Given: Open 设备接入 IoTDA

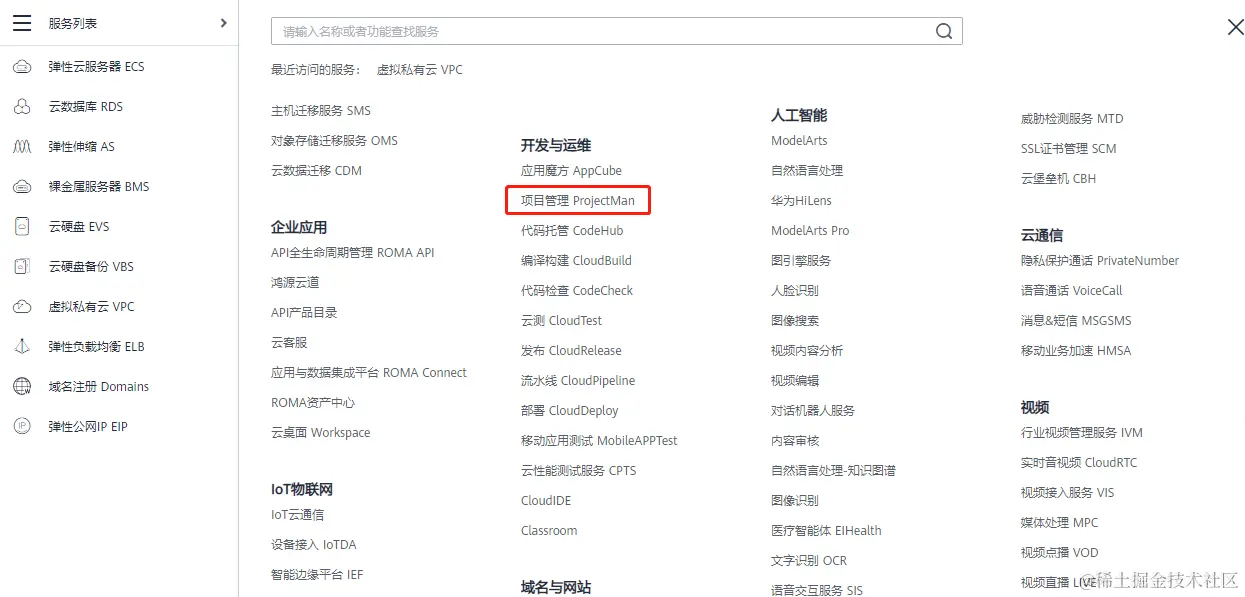Looking at the screenshot, I should (313, 545).
